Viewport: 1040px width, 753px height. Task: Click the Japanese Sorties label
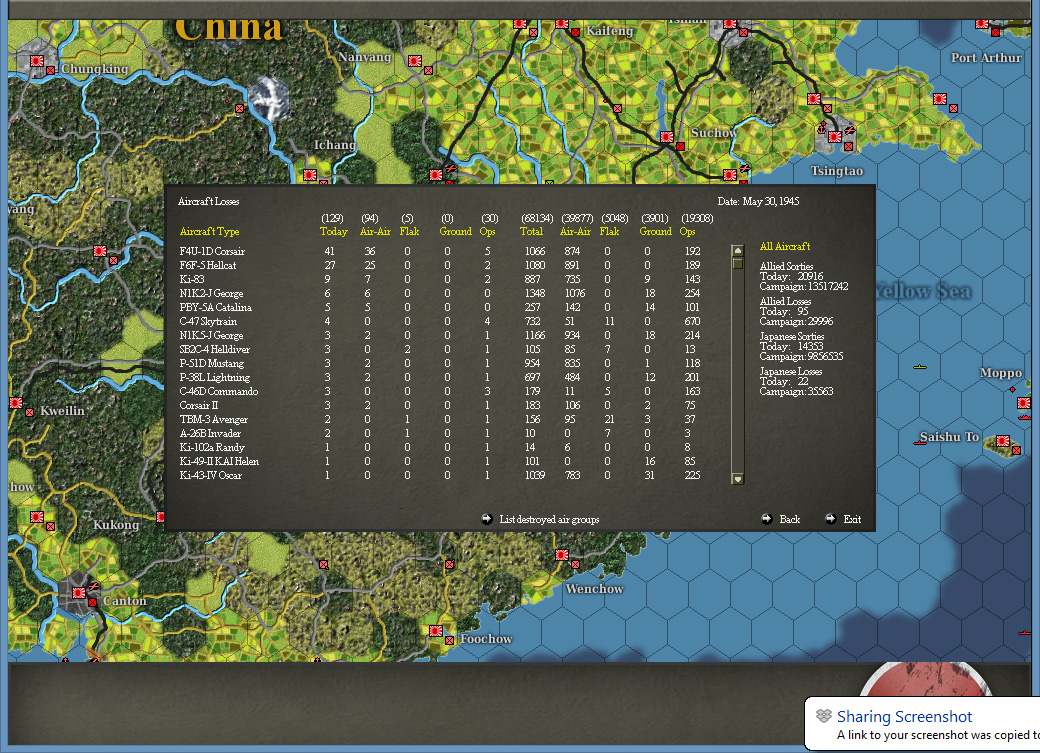(x=792, y=336)
